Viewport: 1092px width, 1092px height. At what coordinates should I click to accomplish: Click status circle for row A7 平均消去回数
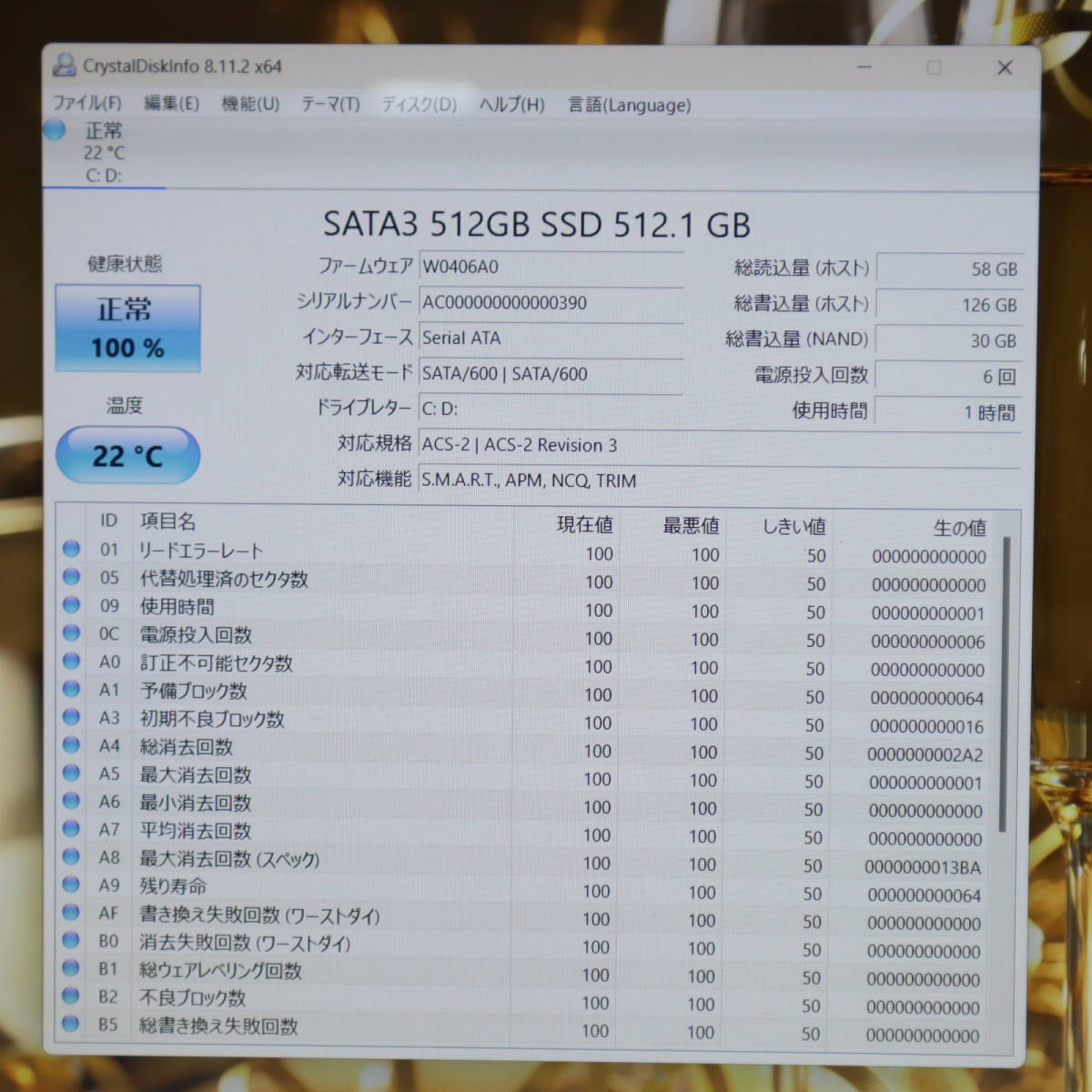[71, 829]
